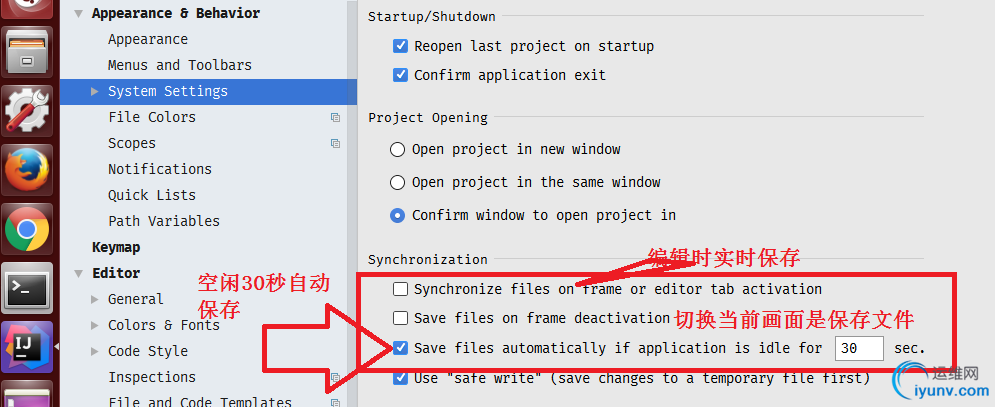Screen dimensions: 995x407
Task: Click the idle seconds input field
Action: coord(859,349)
